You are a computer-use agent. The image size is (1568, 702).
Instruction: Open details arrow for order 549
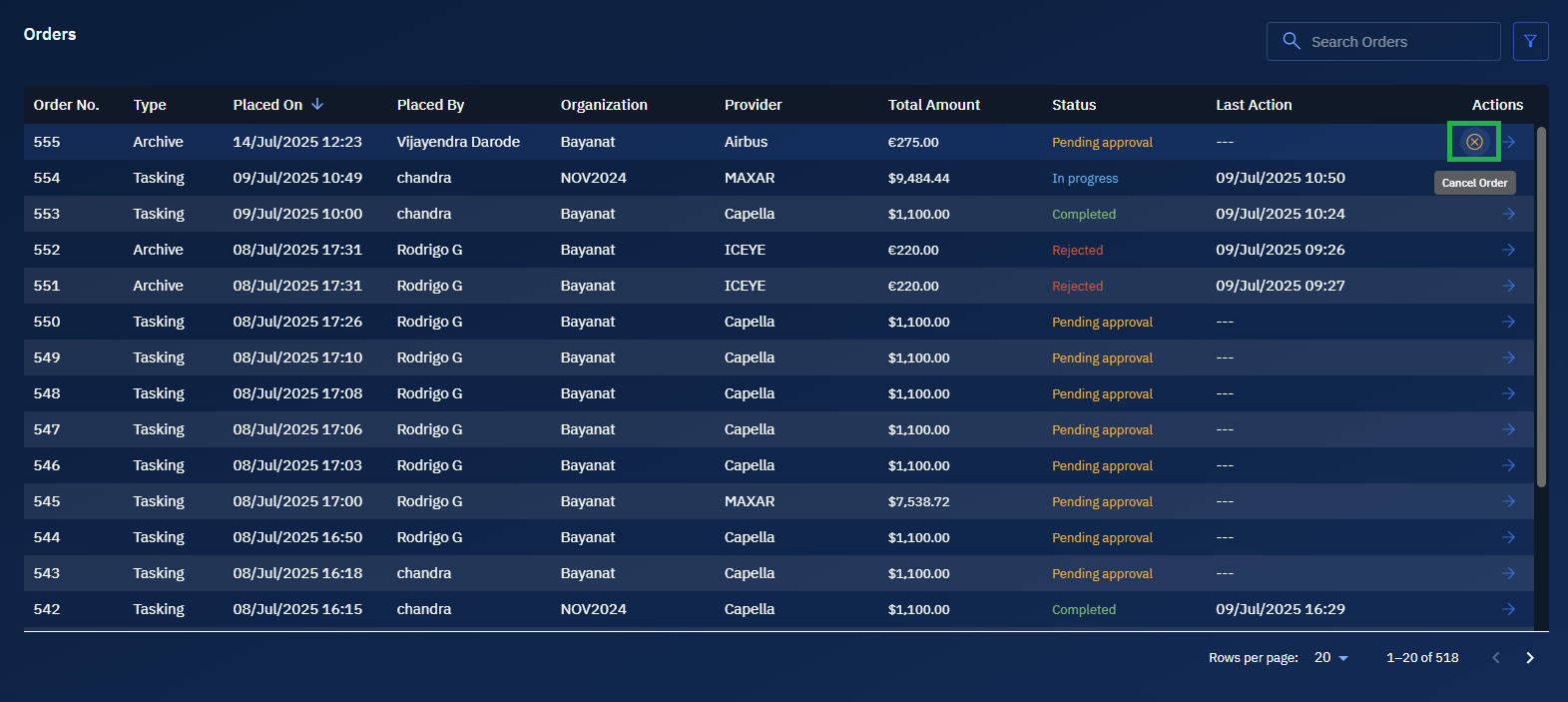(1509, 357)
